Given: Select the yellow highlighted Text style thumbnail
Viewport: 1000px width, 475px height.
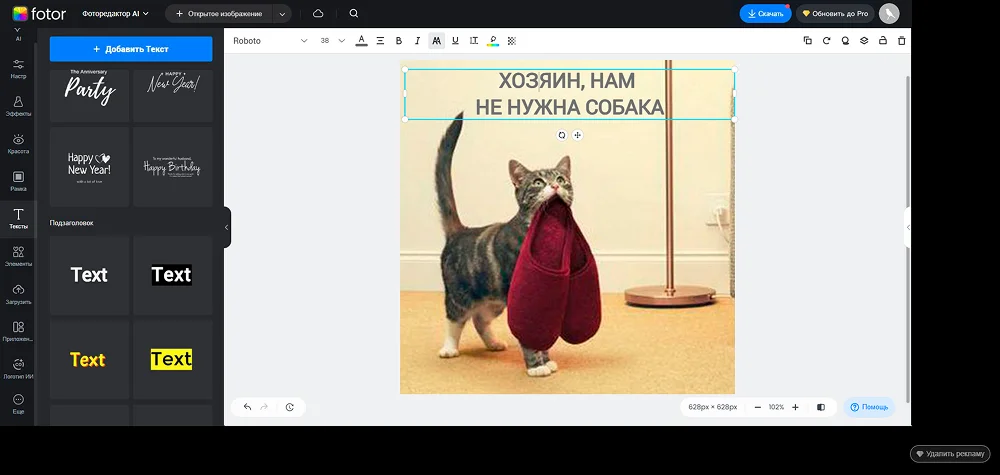Looking at the screenshot, I should pos(171,359).
